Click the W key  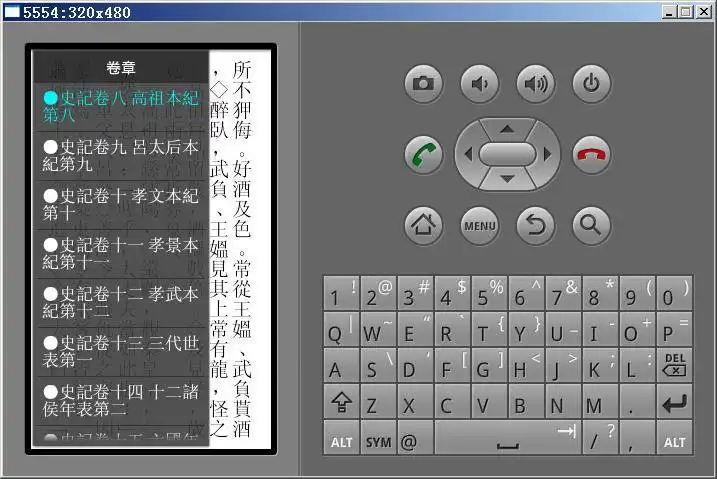tap(379, 330)
